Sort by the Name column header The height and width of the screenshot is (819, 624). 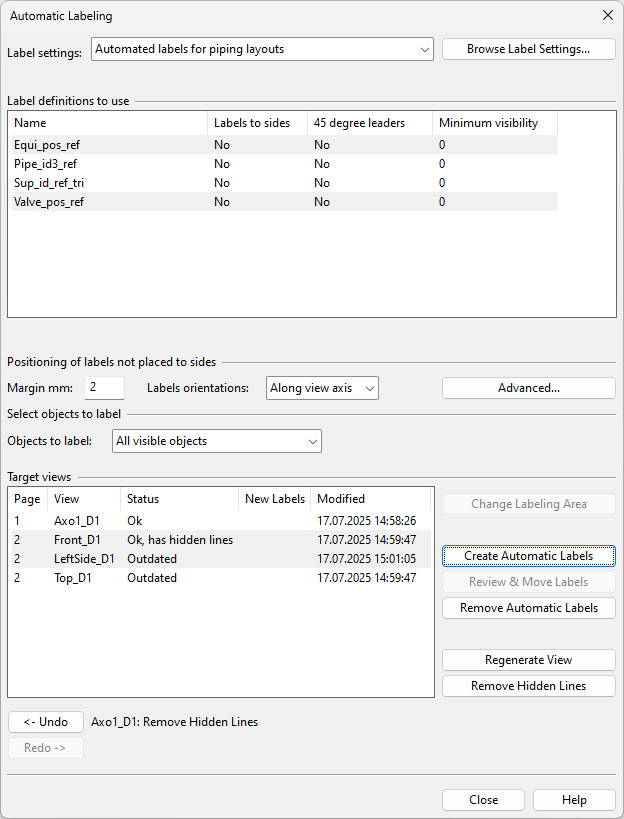[108, 123]
